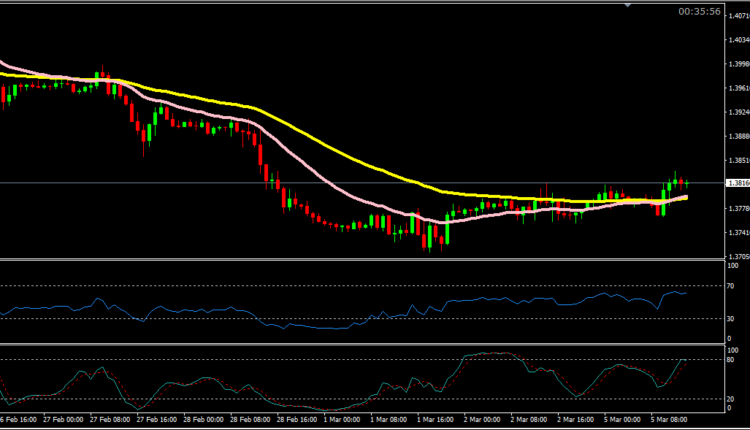The width and height of the screenshot is (750, 430).
Task: Click the latest candlestick on the chart
Action: [x=686, y=183]
